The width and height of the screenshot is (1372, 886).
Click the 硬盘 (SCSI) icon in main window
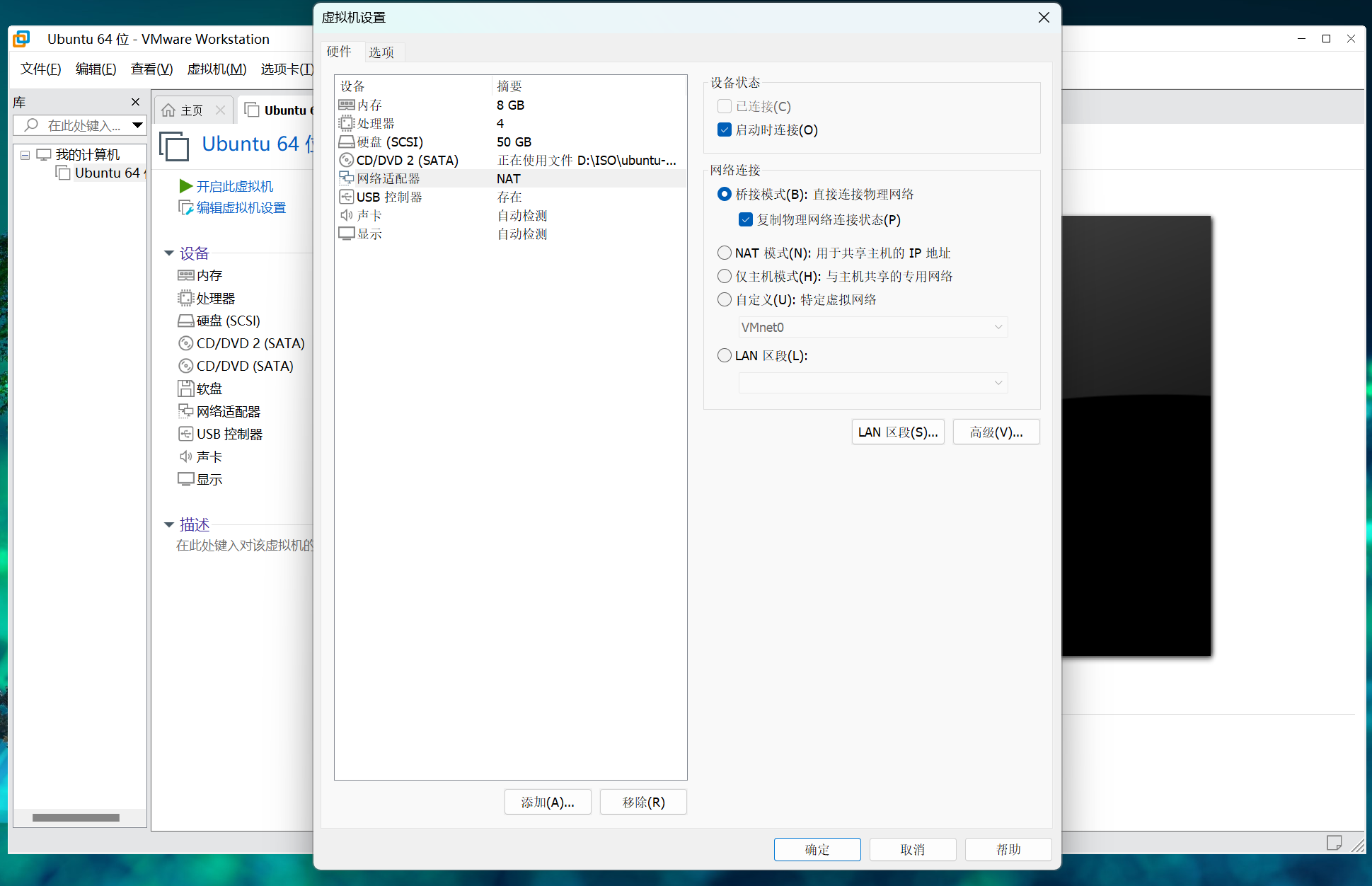click(x=185, y=321)
